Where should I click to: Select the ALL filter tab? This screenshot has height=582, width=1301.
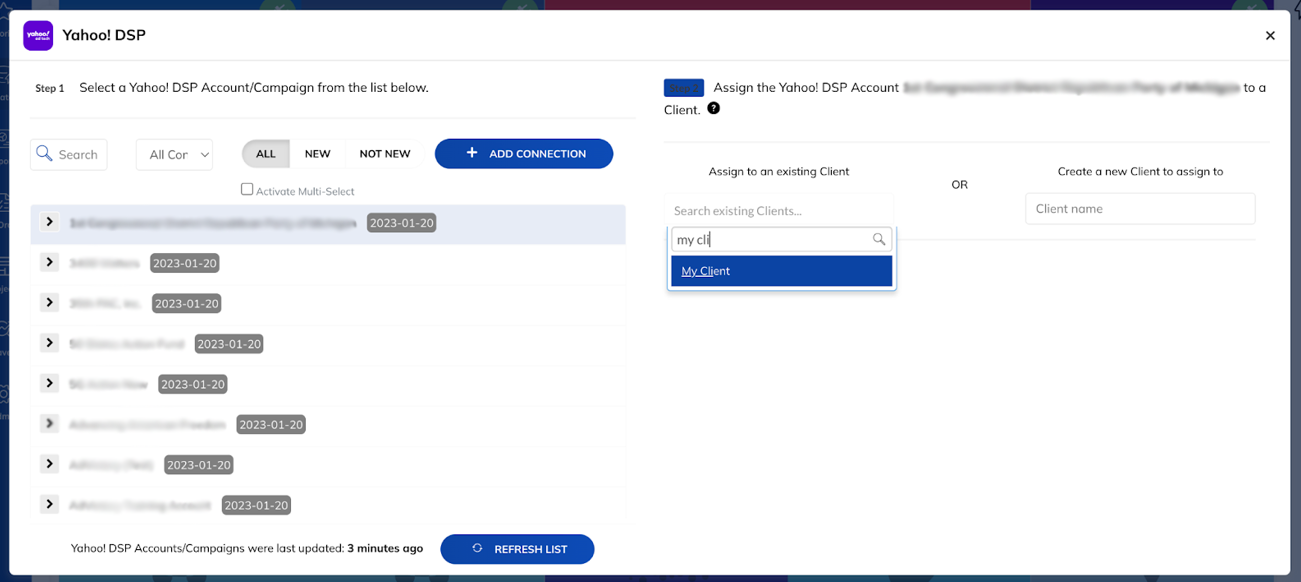click(266, 153)
